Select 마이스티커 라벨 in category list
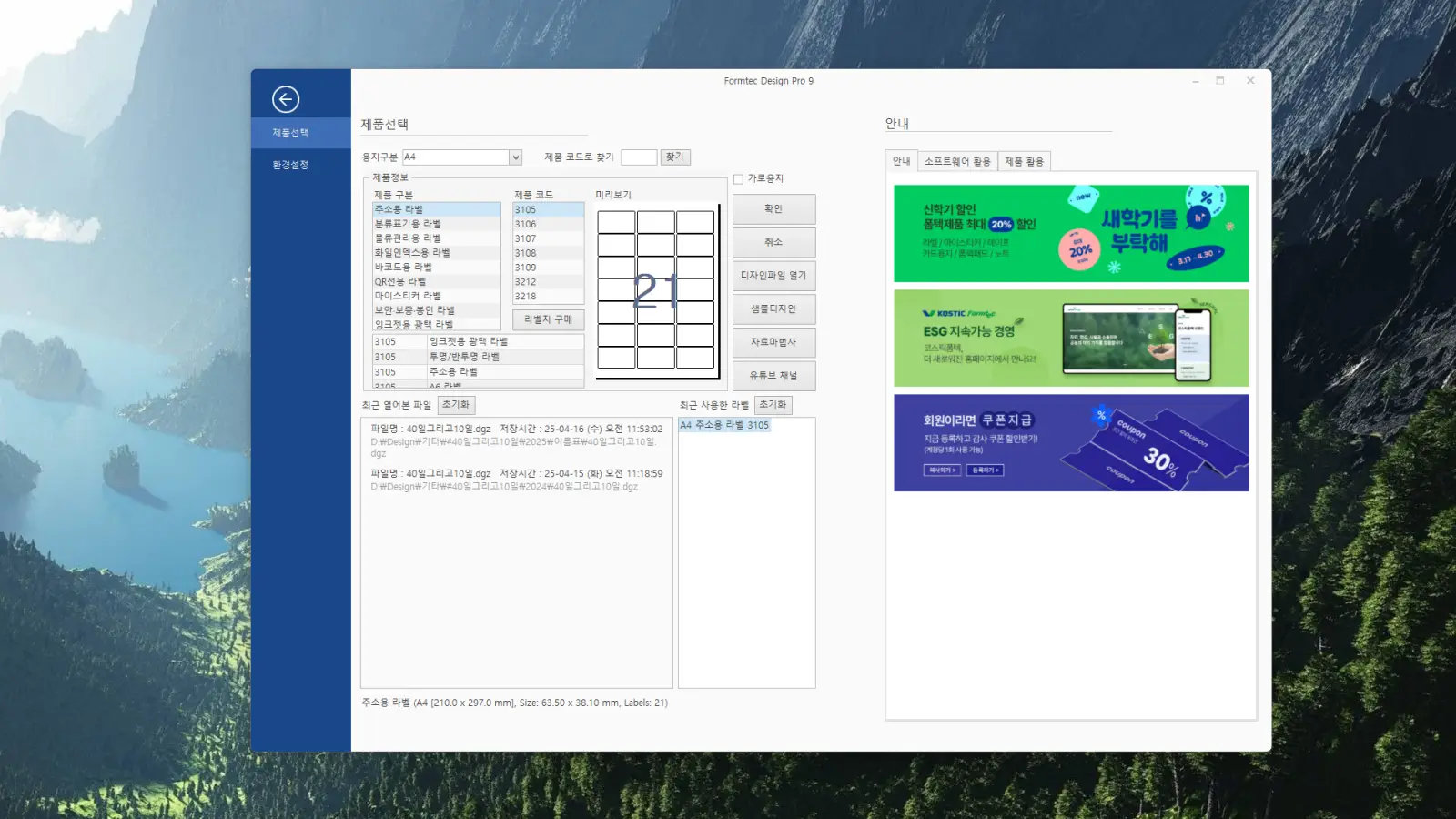The width and height of the screenshot is (1456, 819). point(437,296)
